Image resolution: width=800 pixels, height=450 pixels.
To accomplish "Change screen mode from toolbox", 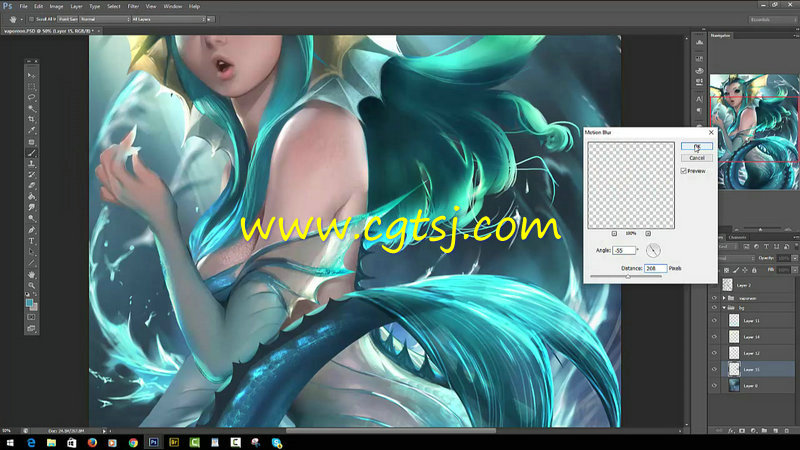I will [31, 329].
